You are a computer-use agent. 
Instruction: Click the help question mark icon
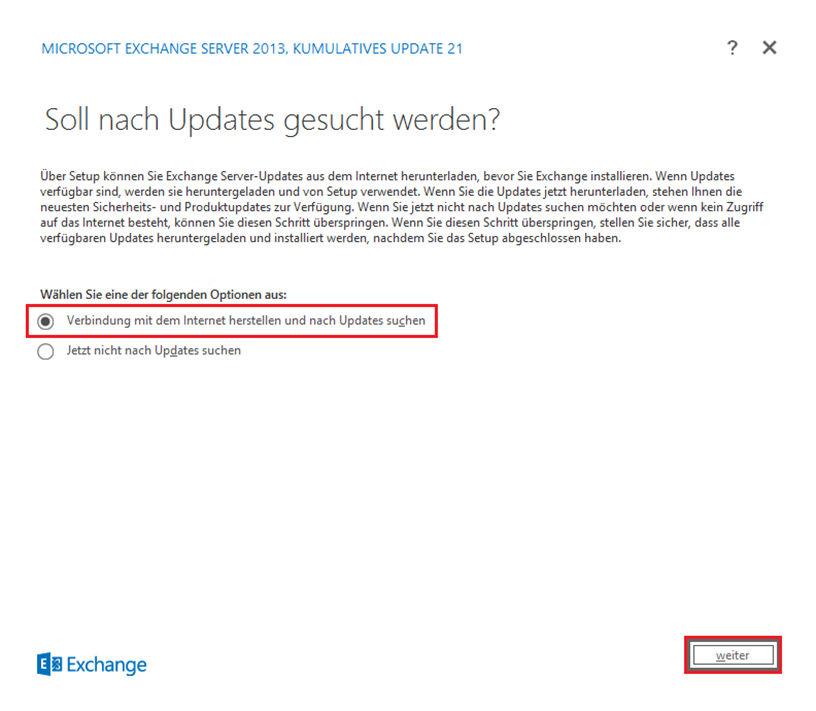click(732, 48)
